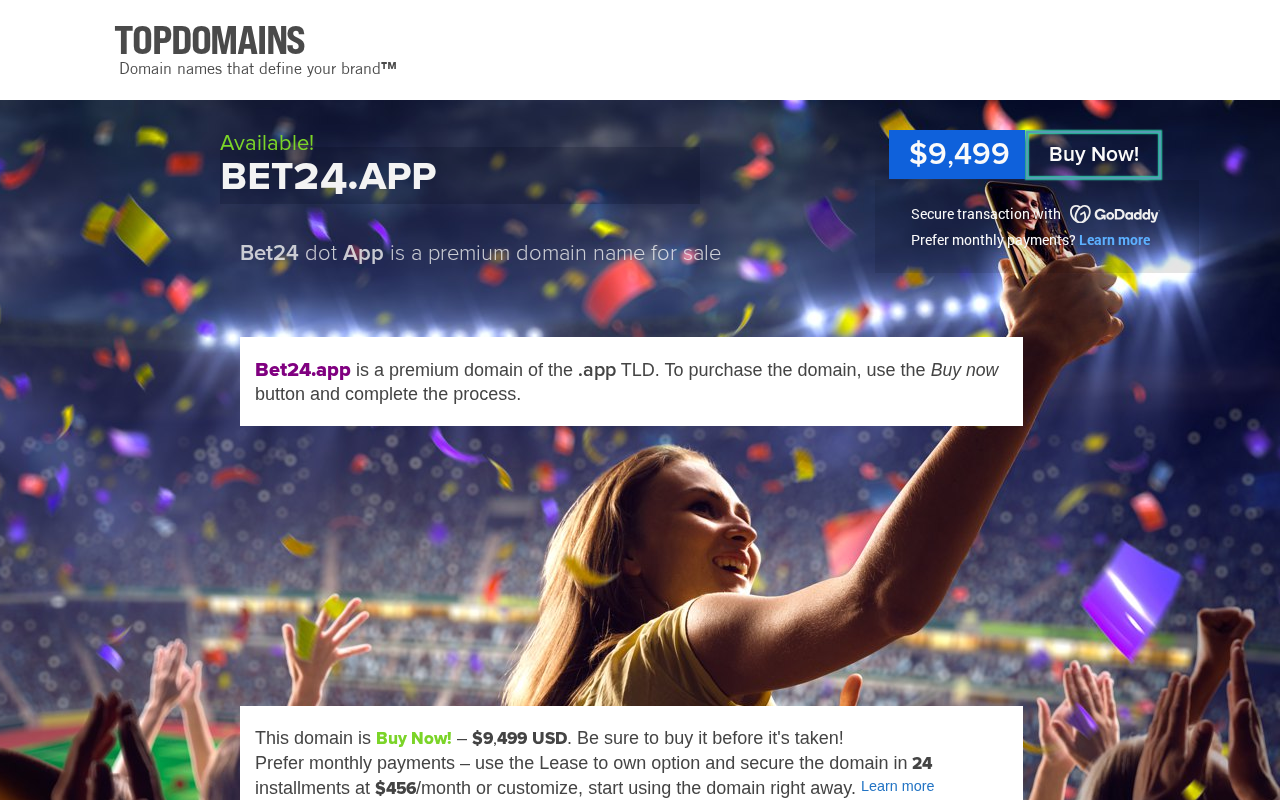
Task: Click the TOPDOMAINS logo
Action: click(210, 41)
